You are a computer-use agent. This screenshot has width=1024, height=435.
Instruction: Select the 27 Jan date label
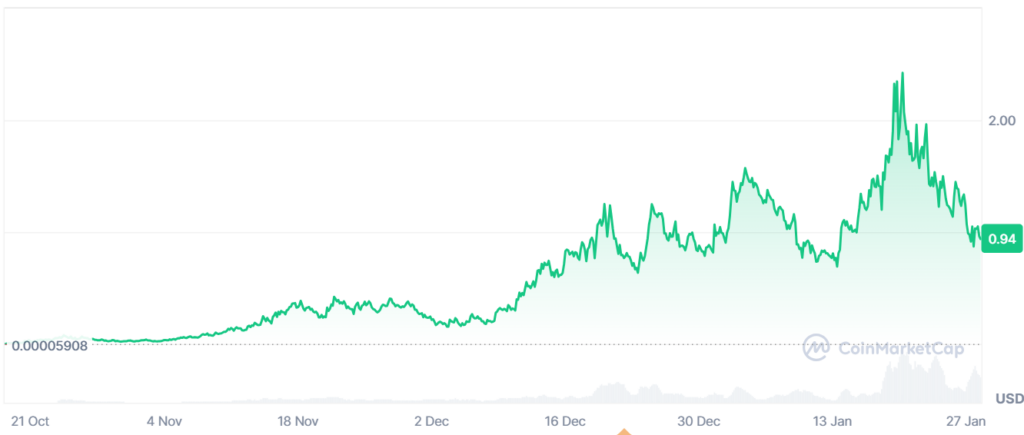pos(967,421)
